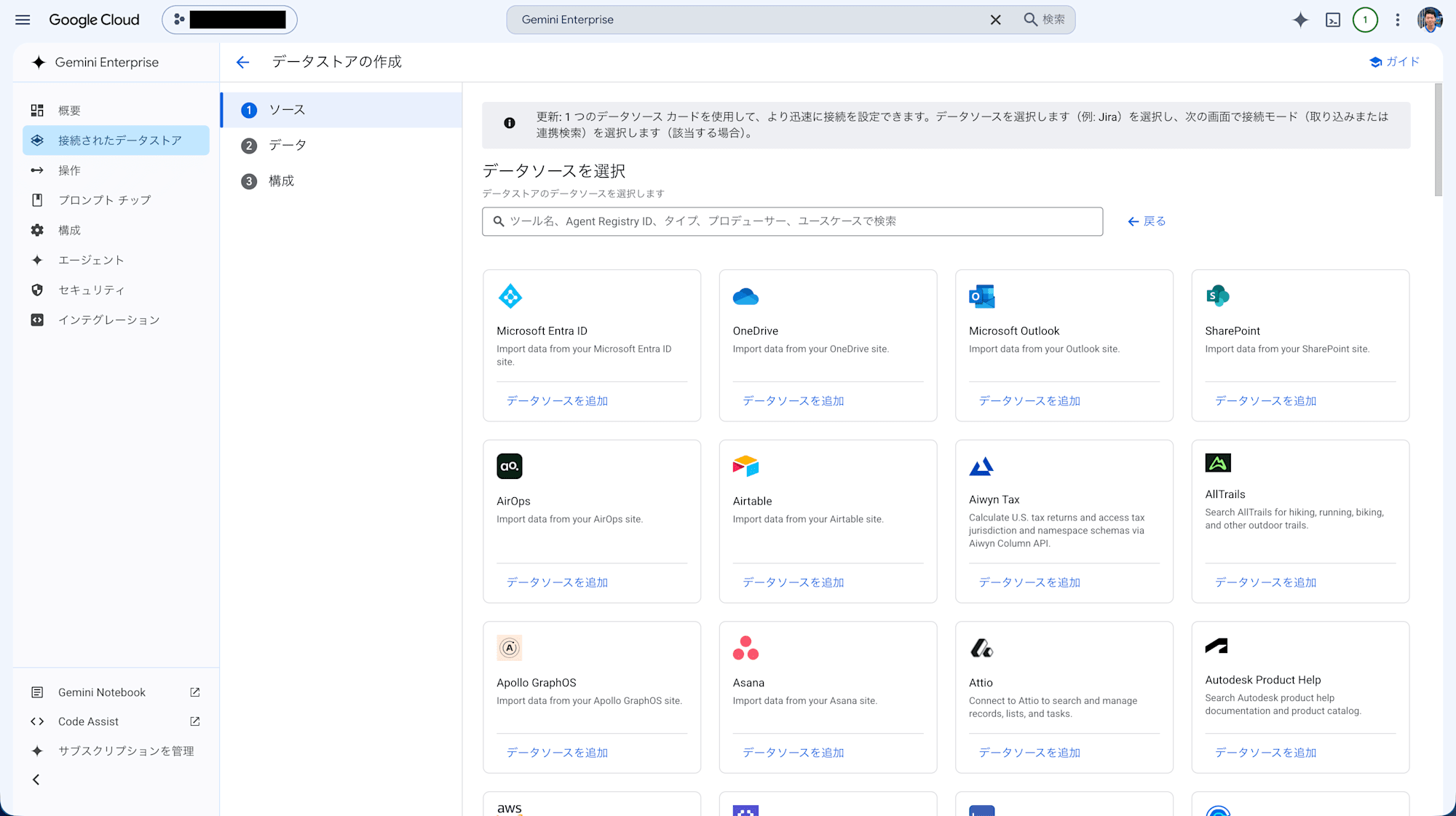Screen dimensions: 1456x816
Task: Click the 検索 search button
Action: coord(1045,20)
